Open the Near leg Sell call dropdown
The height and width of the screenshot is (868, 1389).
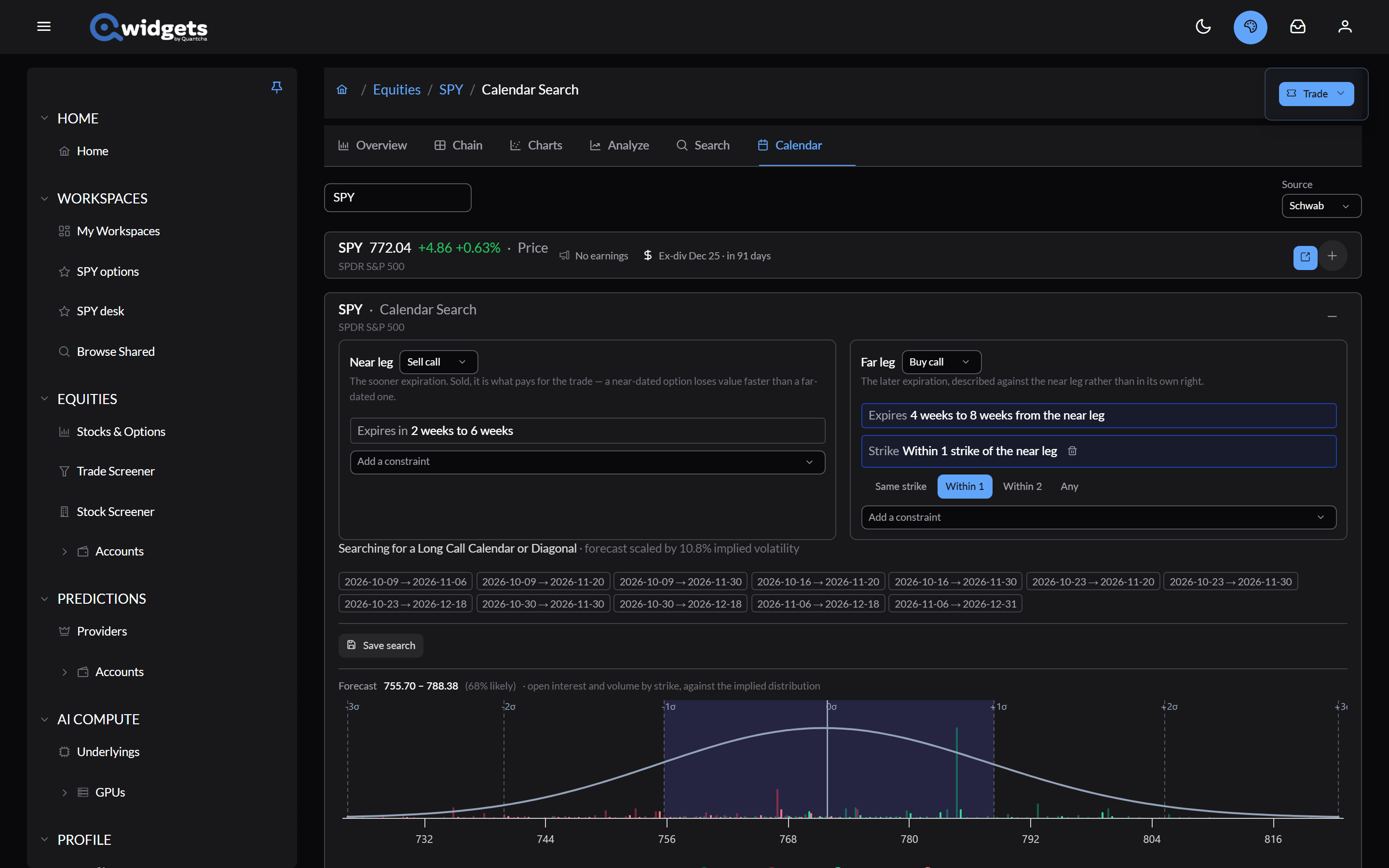click(x=438, y=362)
